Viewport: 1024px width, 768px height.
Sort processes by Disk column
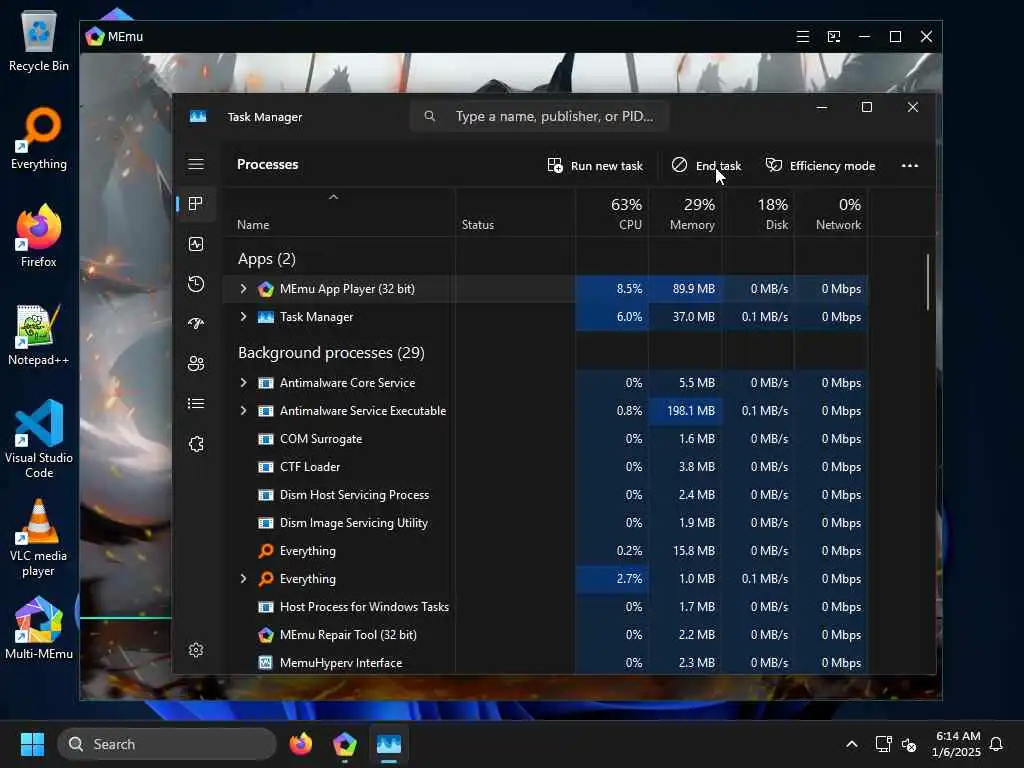click(758, 214)
